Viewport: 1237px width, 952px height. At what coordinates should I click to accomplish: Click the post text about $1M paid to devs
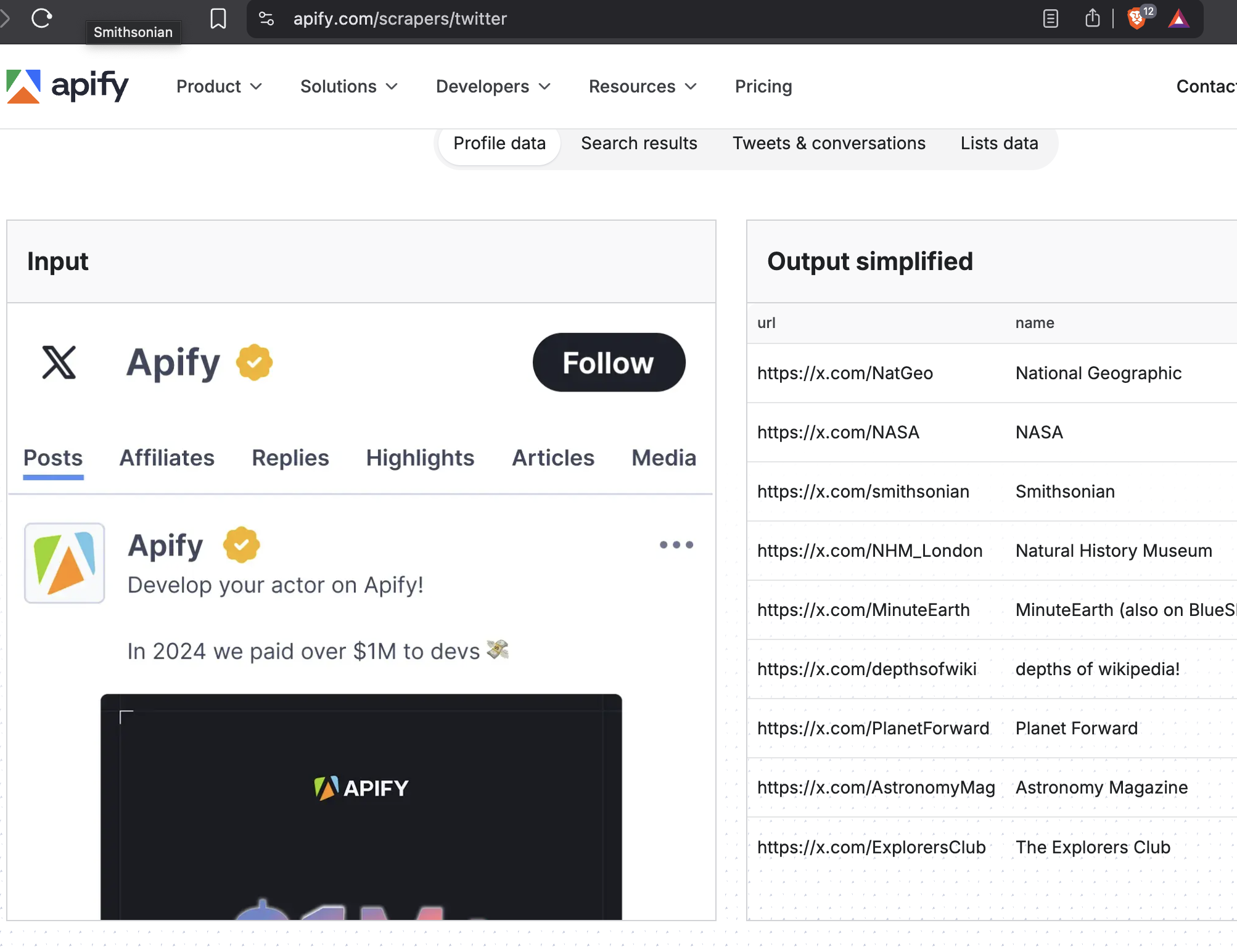click(318, 651)
